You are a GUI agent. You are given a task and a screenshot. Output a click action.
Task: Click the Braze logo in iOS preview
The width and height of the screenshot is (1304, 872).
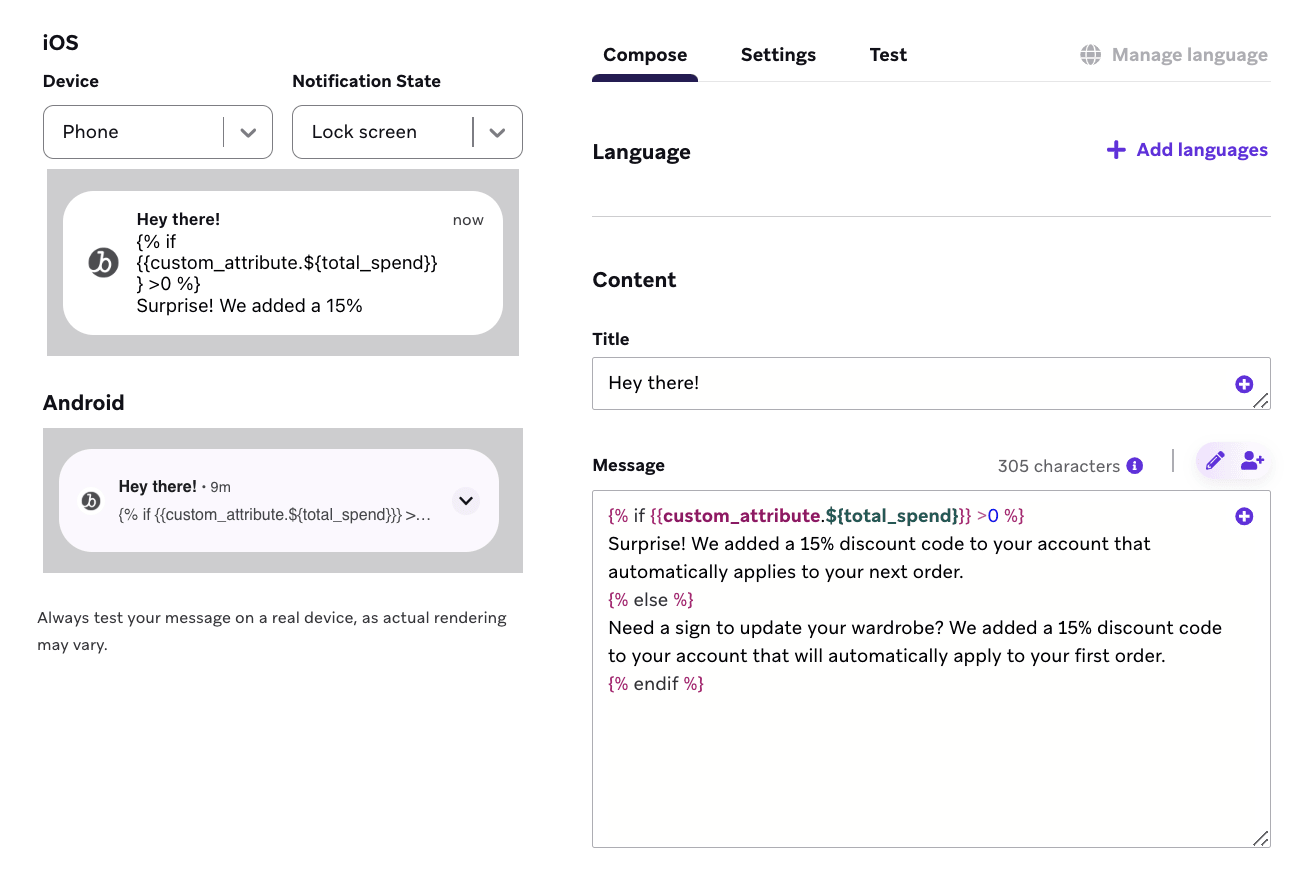pyautogui.click(x=103, y=263)
